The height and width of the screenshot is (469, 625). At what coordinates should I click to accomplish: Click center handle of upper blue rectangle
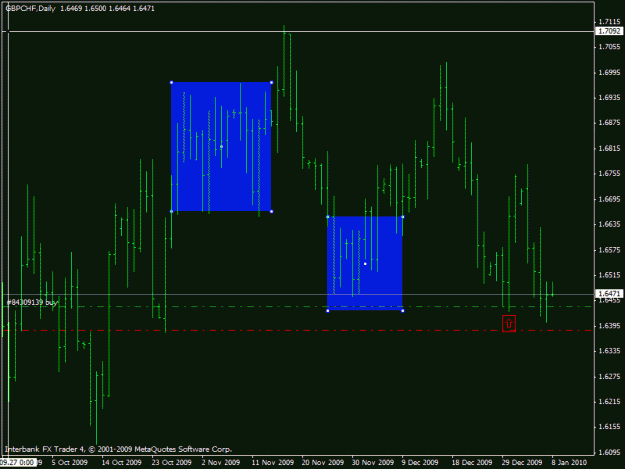tap(222, 147)
